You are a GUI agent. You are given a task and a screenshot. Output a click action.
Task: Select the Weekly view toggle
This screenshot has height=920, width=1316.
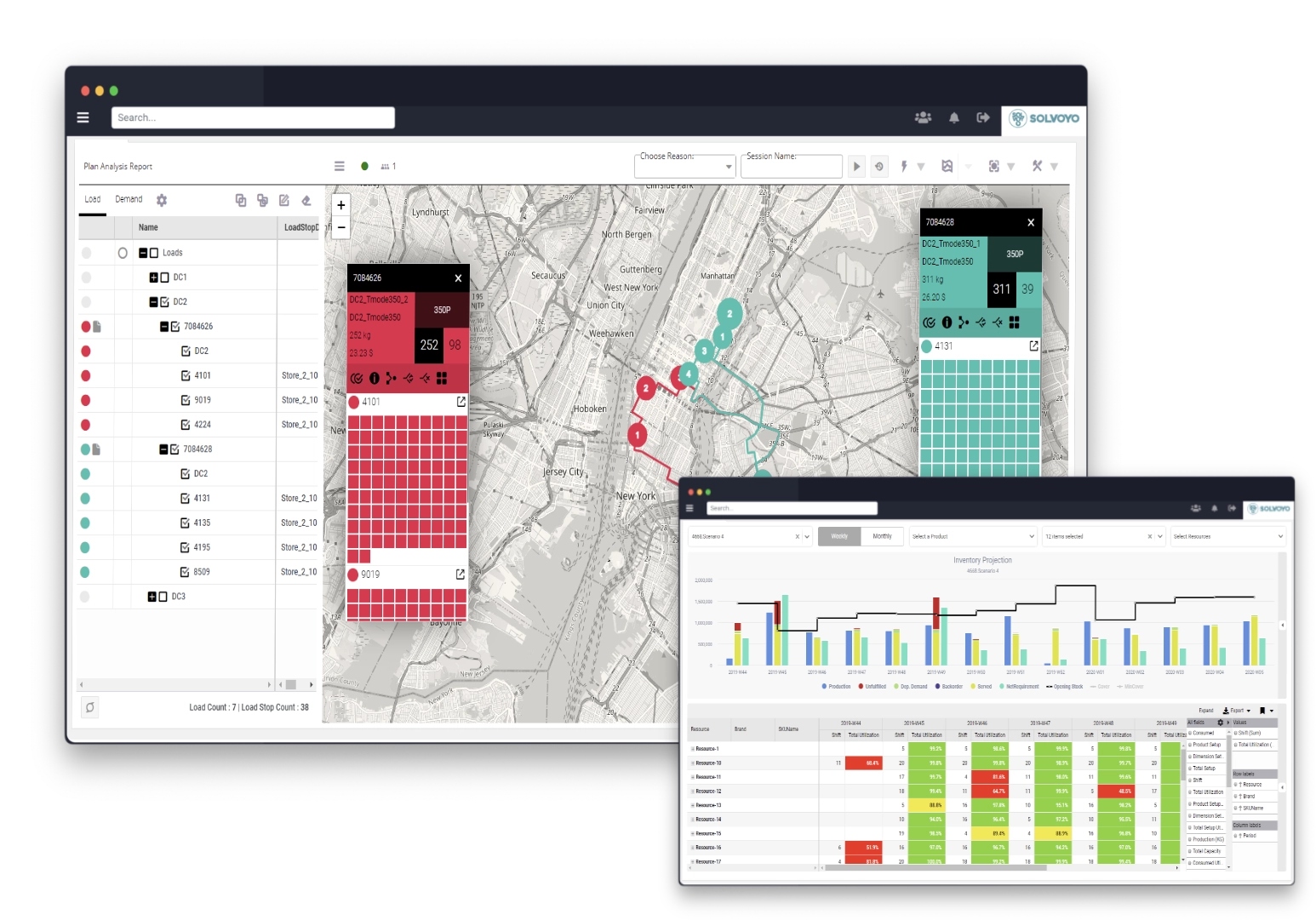coord(839,536)
